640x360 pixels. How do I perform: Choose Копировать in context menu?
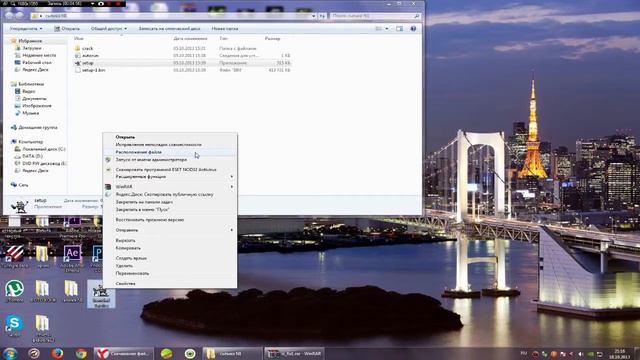(170, 248)
